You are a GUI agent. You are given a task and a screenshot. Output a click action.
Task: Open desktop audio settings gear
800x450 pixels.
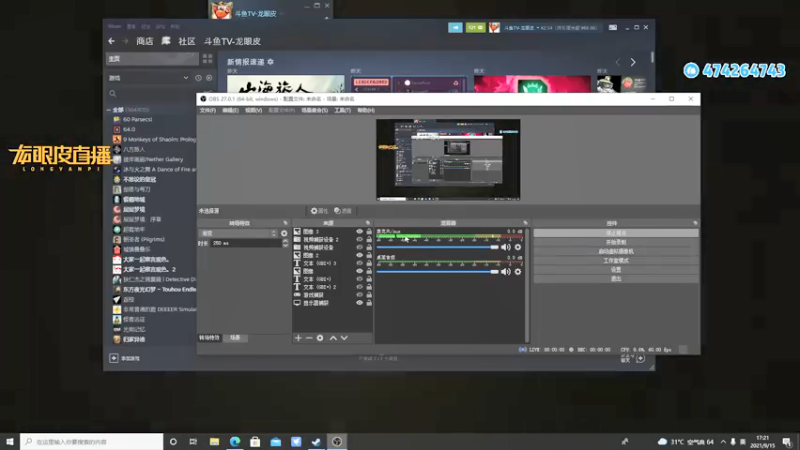(518, 271)
